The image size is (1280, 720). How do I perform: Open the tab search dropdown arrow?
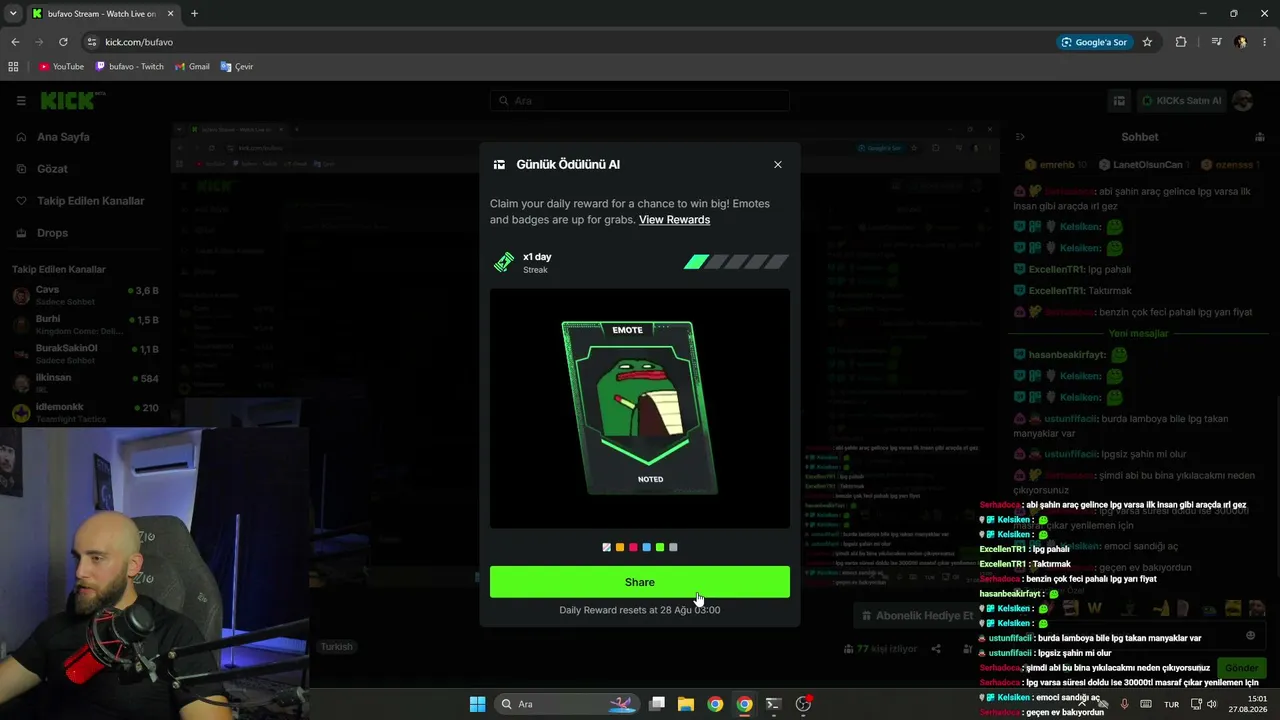pos(13,14)
